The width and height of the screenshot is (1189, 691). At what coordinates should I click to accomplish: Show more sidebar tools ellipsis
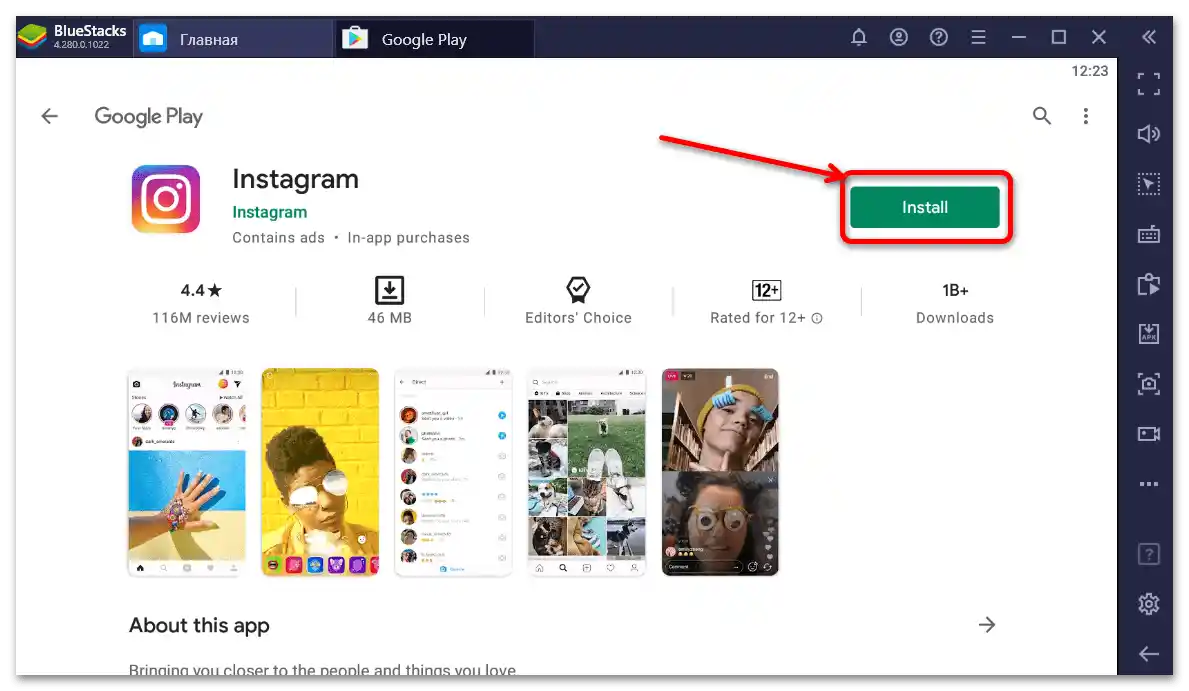[x=1149, y=483]
